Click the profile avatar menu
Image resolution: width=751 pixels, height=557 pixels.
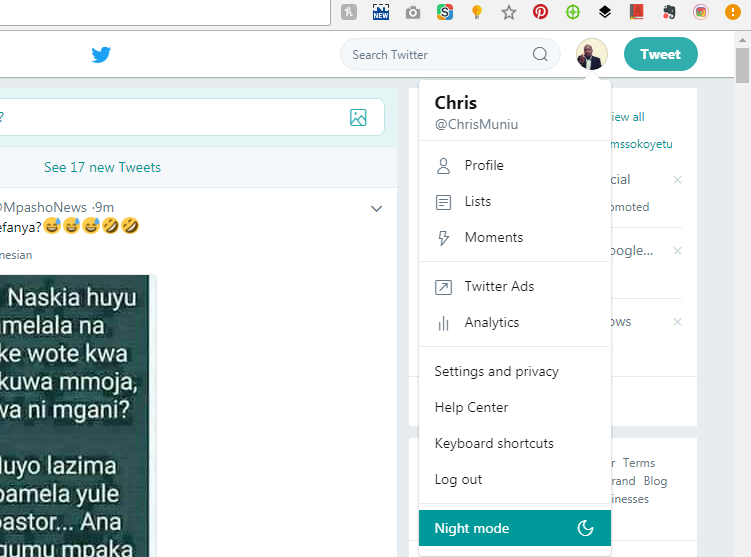pos(591,55)
